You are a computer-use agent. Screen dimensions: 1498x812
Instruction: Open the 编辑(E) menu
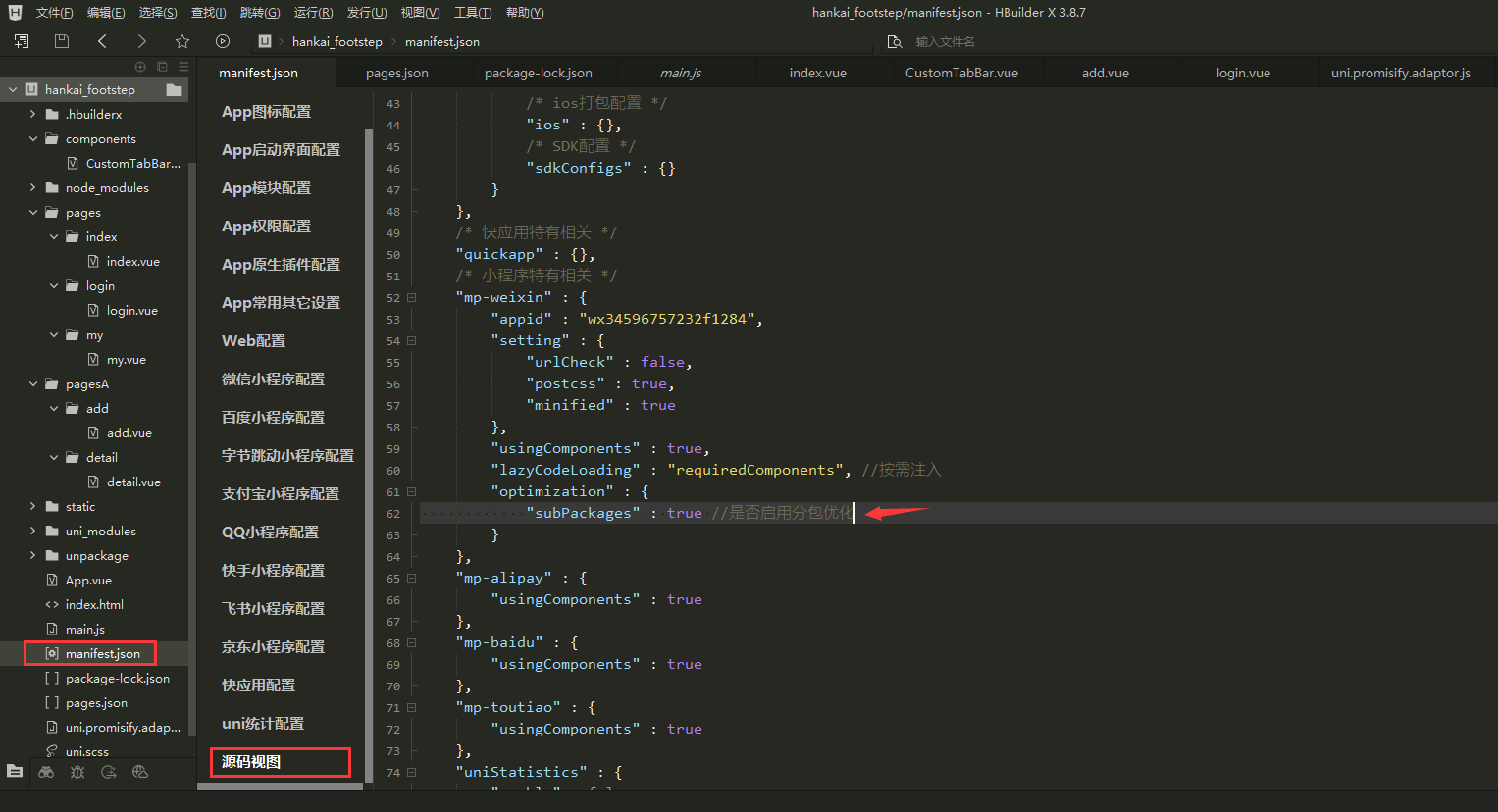point(106,13)
